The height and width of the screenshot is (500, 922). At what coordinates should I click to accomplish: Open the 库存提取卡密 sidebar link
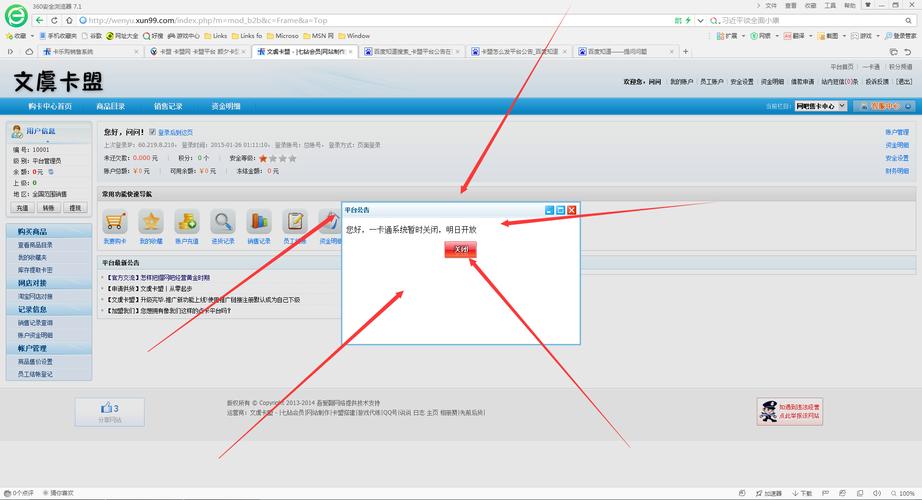click(x=35, y=270)
